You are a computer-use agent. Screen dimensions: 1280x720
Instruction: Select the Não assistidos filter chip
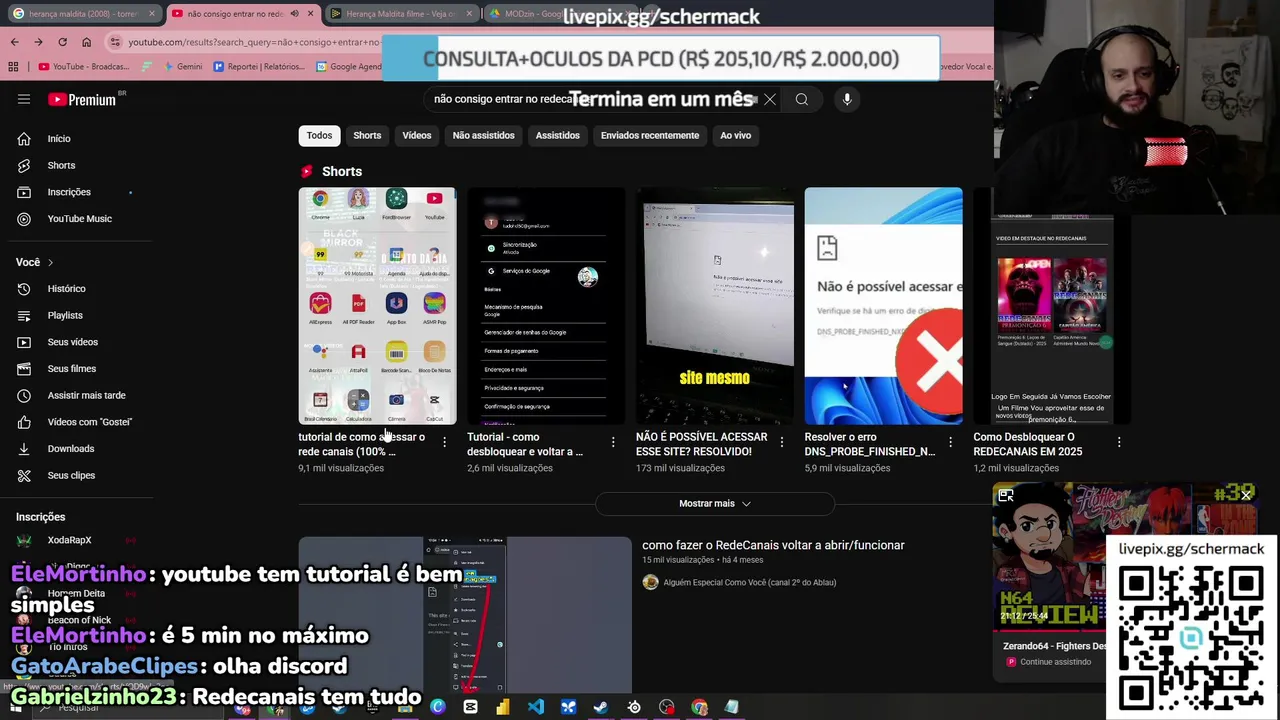coord(483,136)
